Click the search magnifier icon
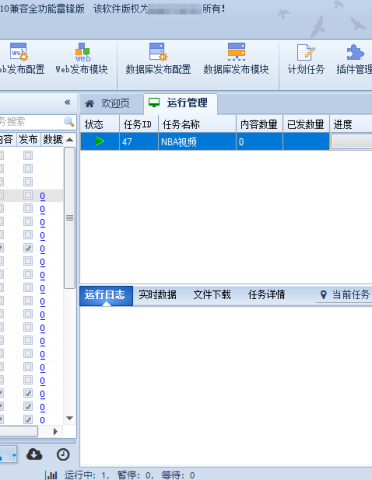 pos(69,121)
